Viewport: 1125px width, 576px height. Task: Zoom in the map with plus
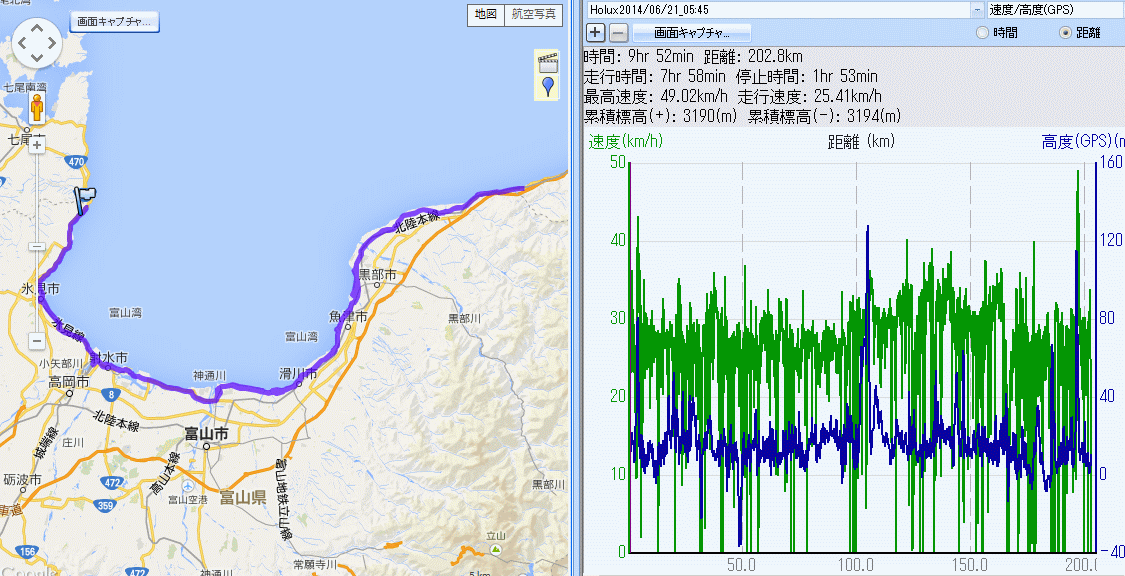tap(37, 145)
